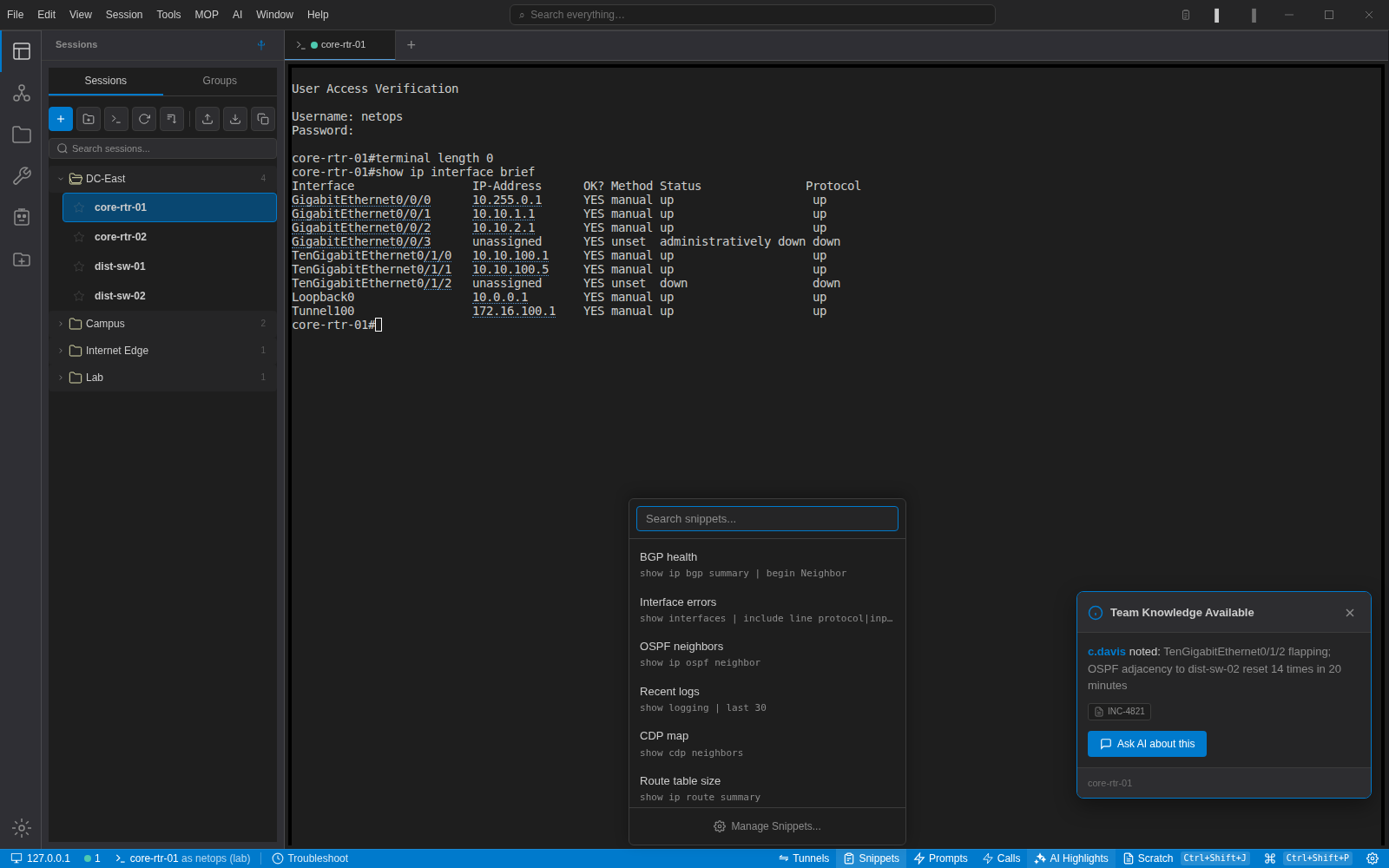Viewport: 1389px width, 868px height.
Task: Open the MOP menu
Action: click(x=207, y=15)
